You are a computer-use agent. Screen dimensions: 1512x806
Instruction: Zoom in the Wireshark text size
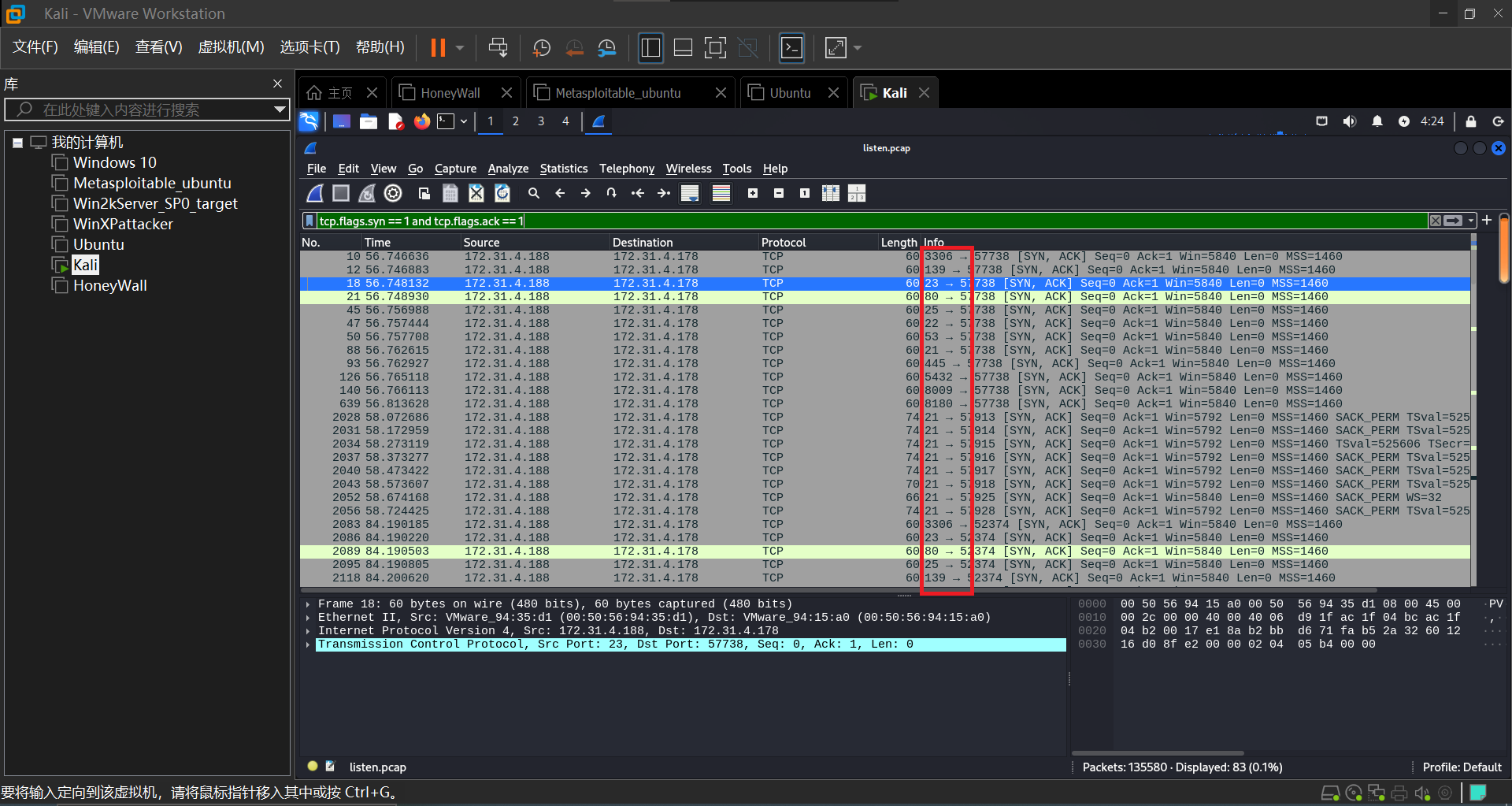tap(753, 193)
